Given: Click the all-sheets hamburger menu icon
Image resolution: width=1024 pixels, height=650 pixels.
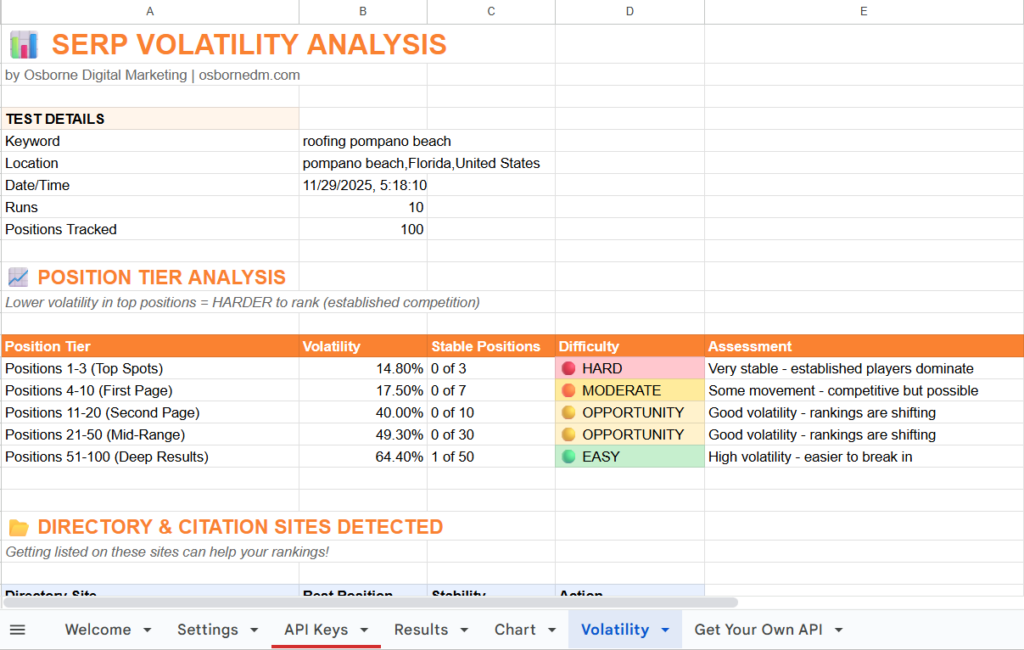Looking at the screenshot, I should (17, 629).
